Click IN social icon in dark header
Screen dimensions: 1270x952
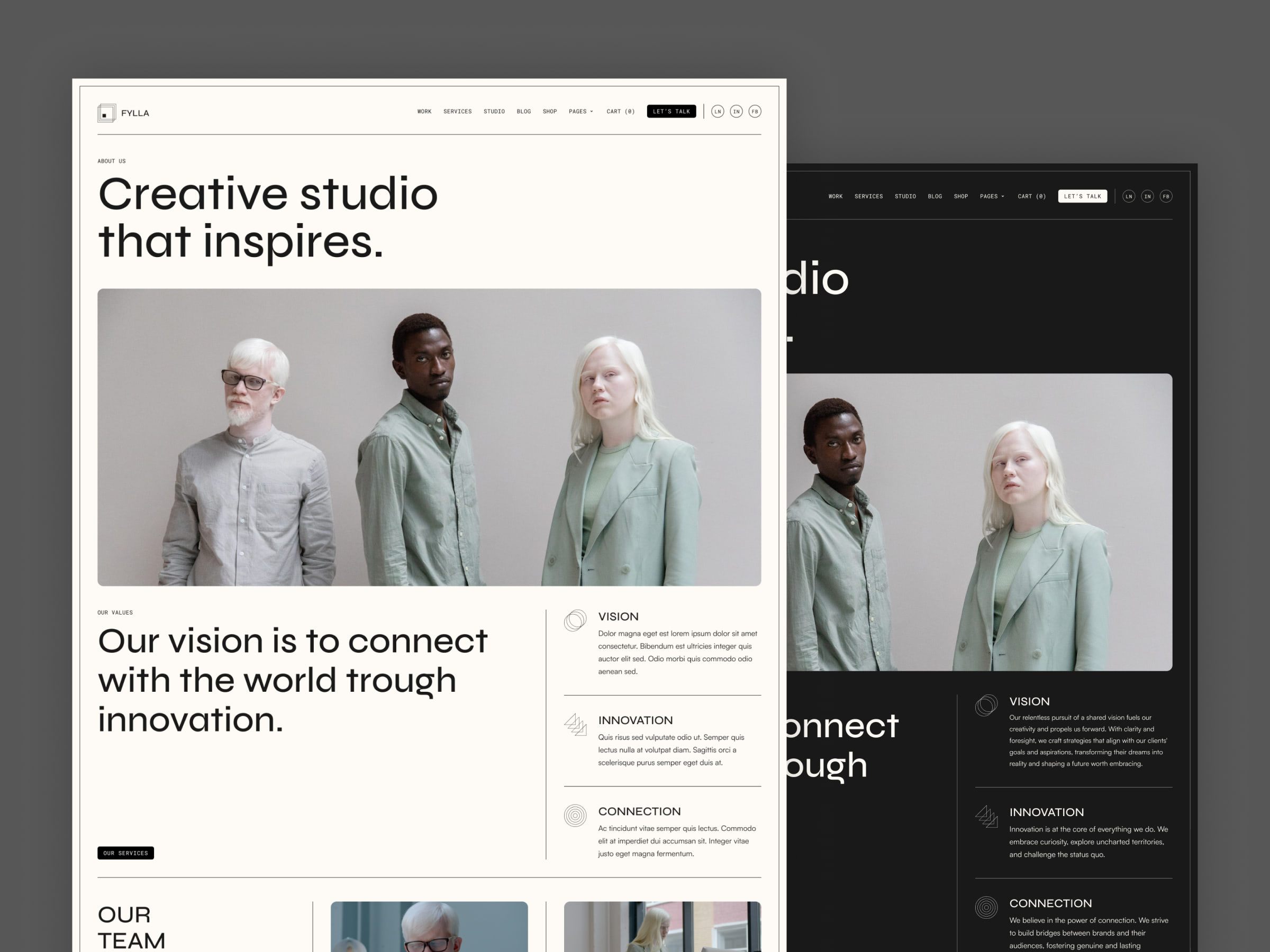[x=1147, y=196]
